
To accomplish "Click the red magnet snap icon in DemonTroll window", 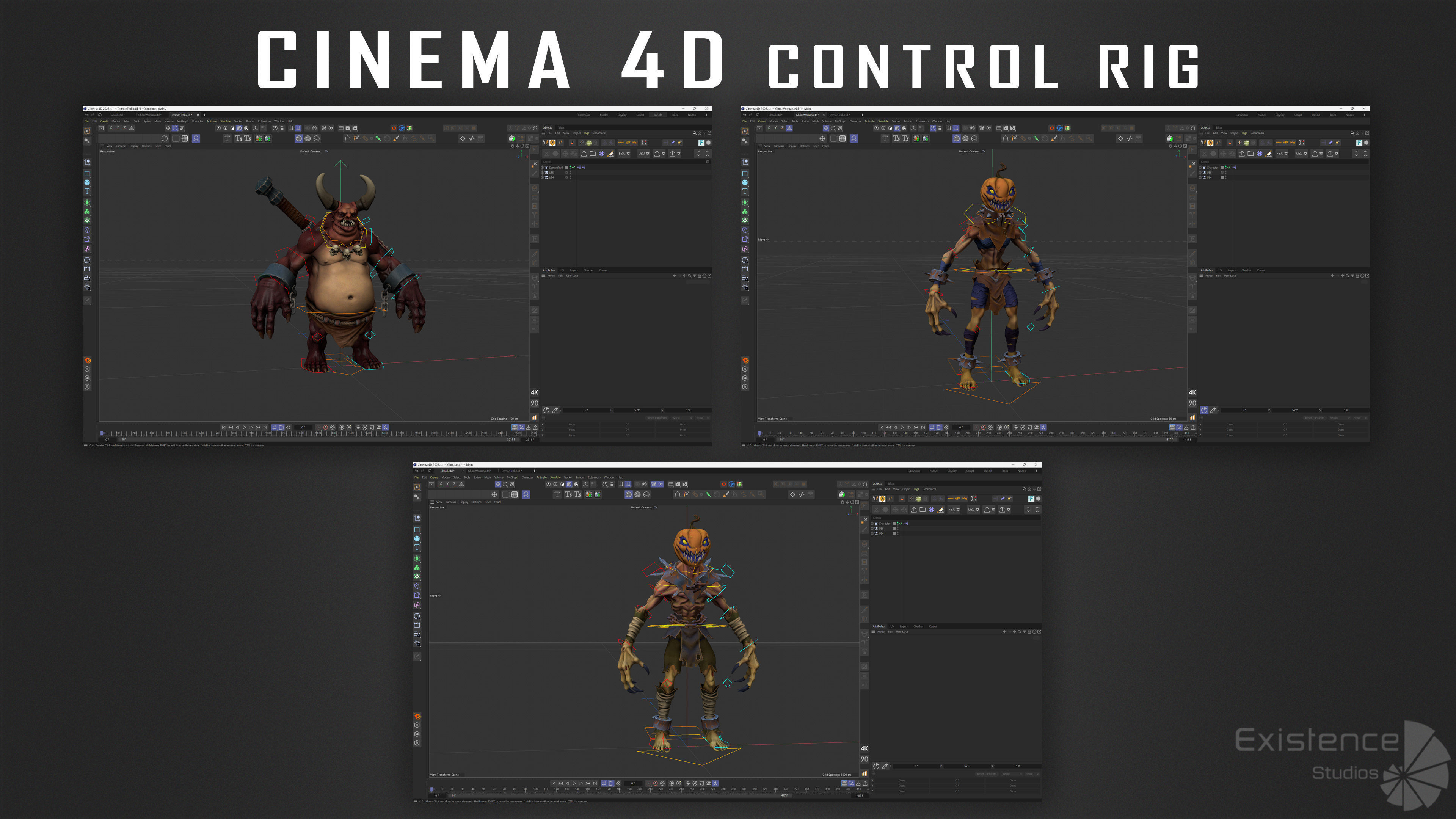I will click(394, 128).
